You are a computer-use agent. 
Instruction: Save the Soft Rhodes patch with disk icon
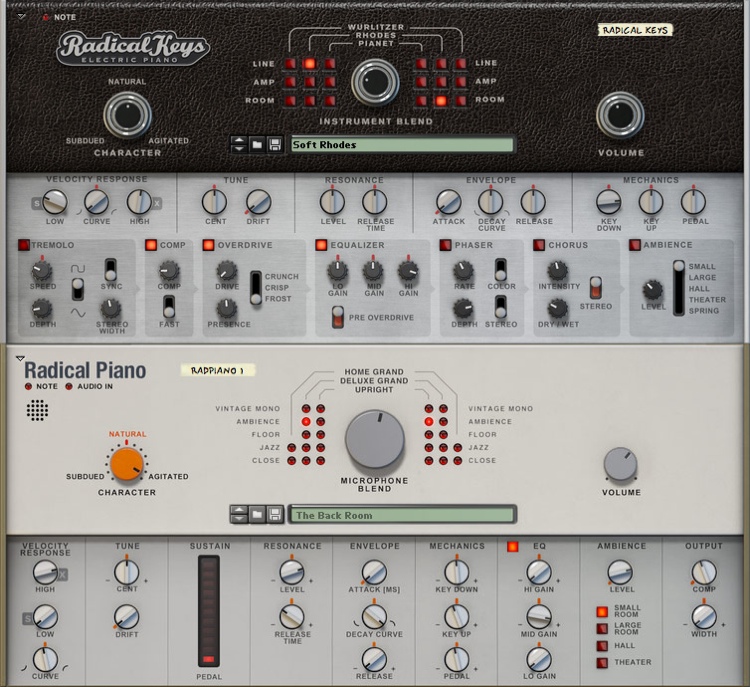(275, 144)
